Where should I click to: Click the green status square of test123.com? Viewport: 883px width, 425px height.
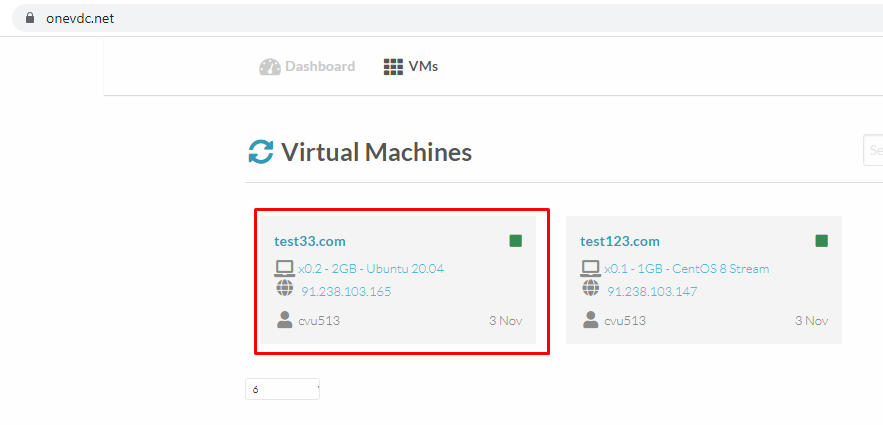click(822, 241)
